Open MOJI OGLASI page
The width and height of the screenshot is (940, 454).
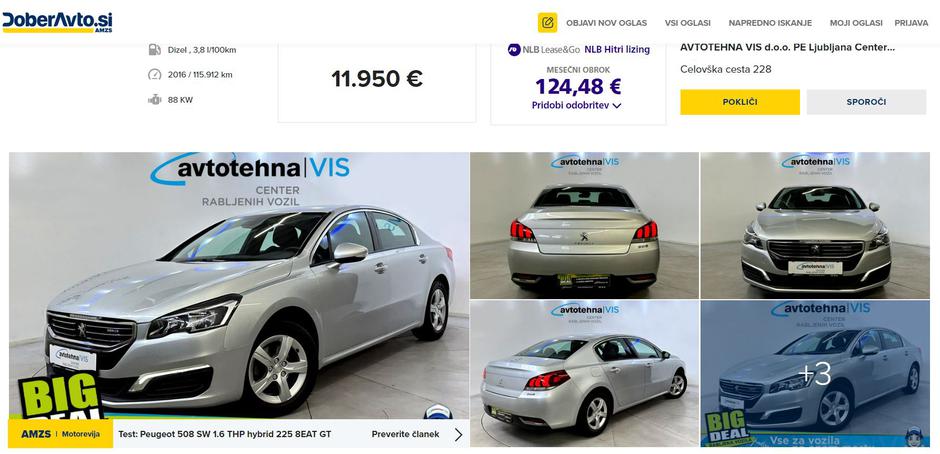click(x=856, y=23)
